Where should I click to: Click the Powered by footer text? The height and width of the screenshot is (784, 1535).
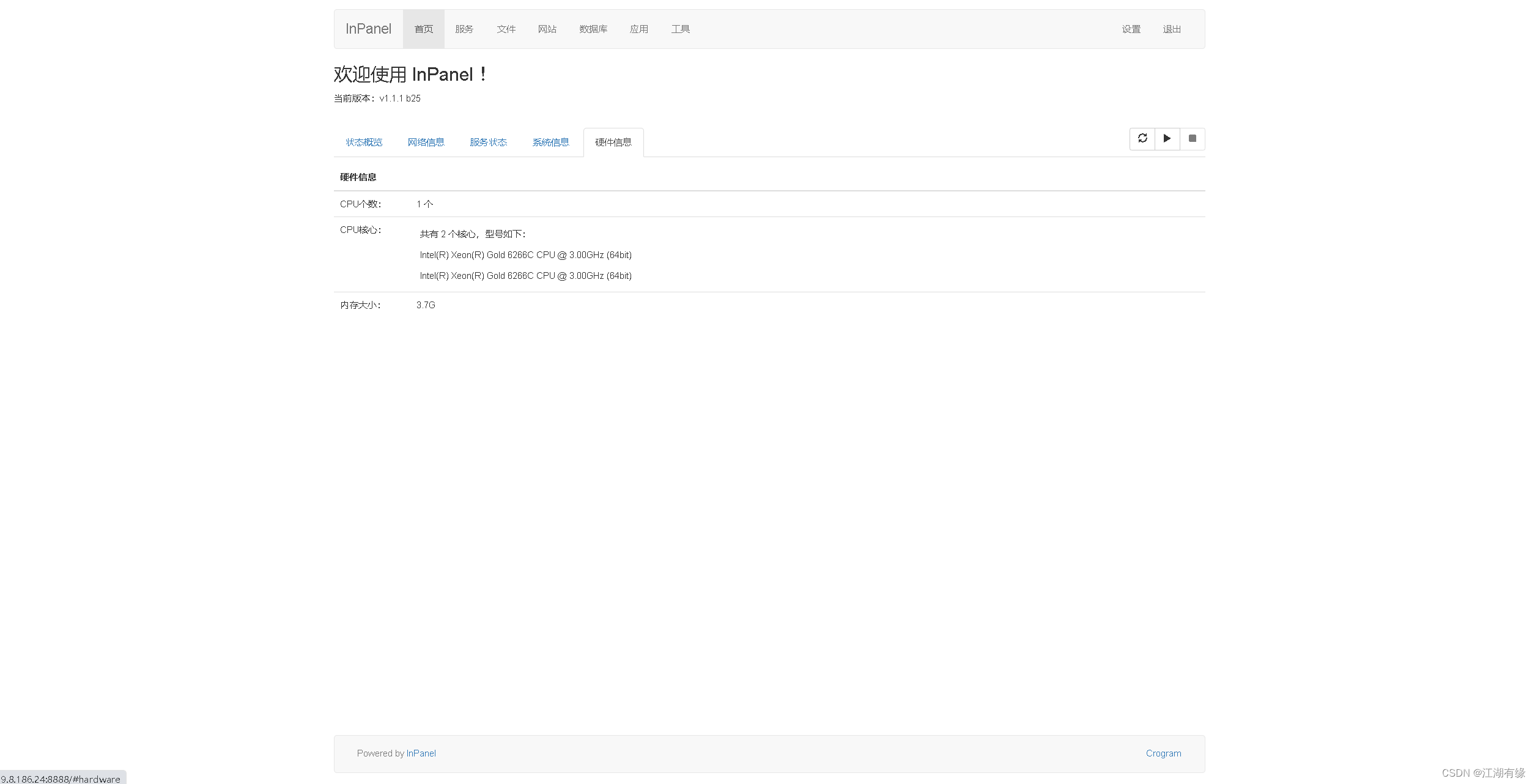(380, 753)
